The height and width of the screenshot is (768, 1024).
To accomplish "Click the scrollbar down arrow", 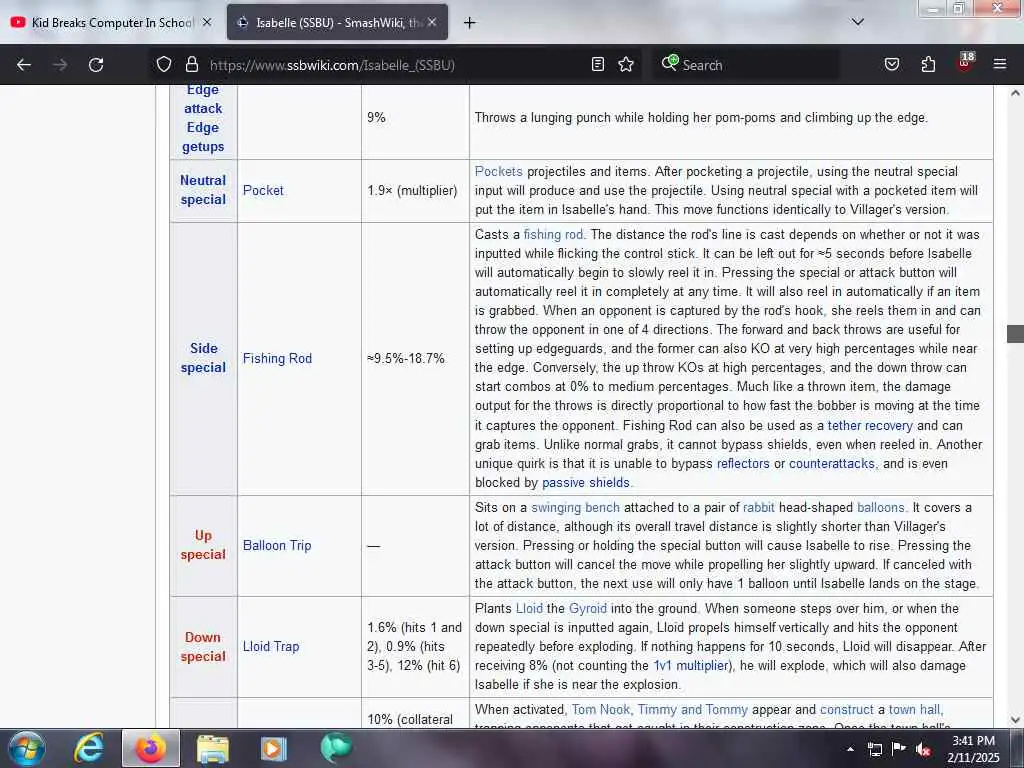I will (1015, 720).
